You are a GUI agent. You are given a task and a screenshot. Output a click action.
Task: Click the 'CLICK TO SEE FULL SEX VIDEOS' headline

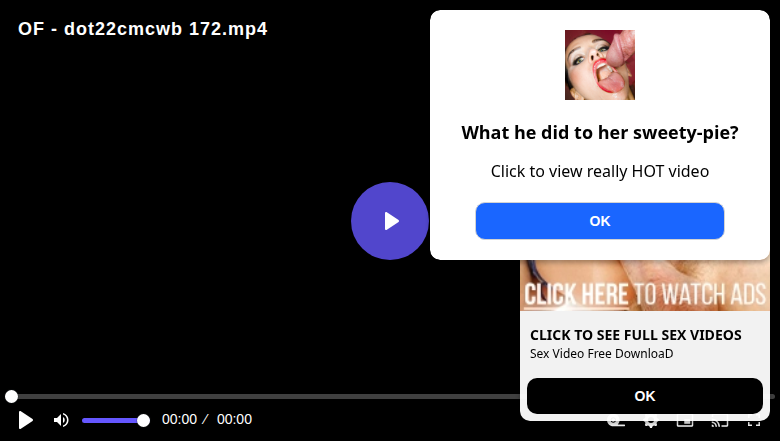(635, 335)
